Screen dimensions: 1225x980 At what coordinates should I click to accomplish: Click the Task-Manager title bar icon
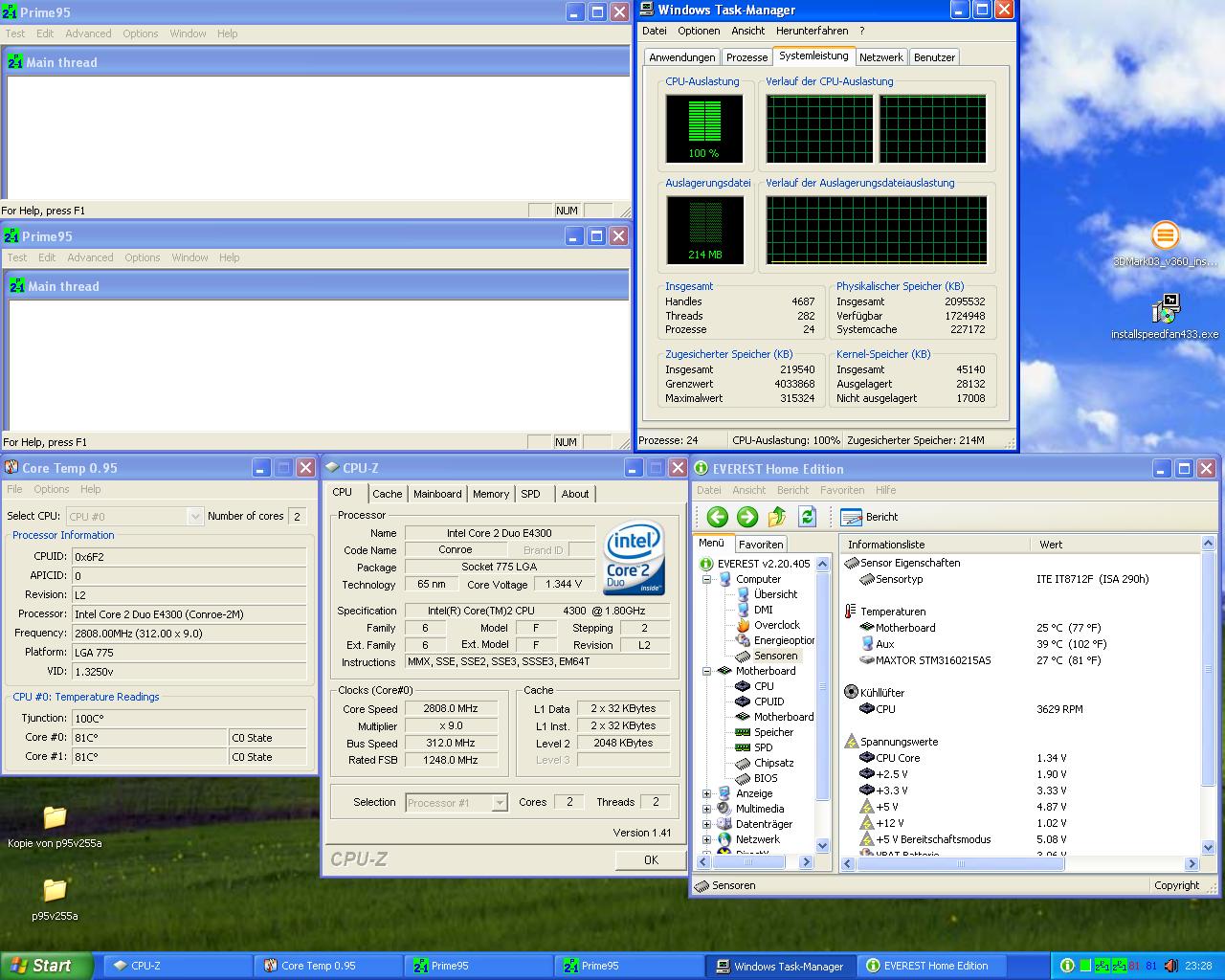(647, 10)
